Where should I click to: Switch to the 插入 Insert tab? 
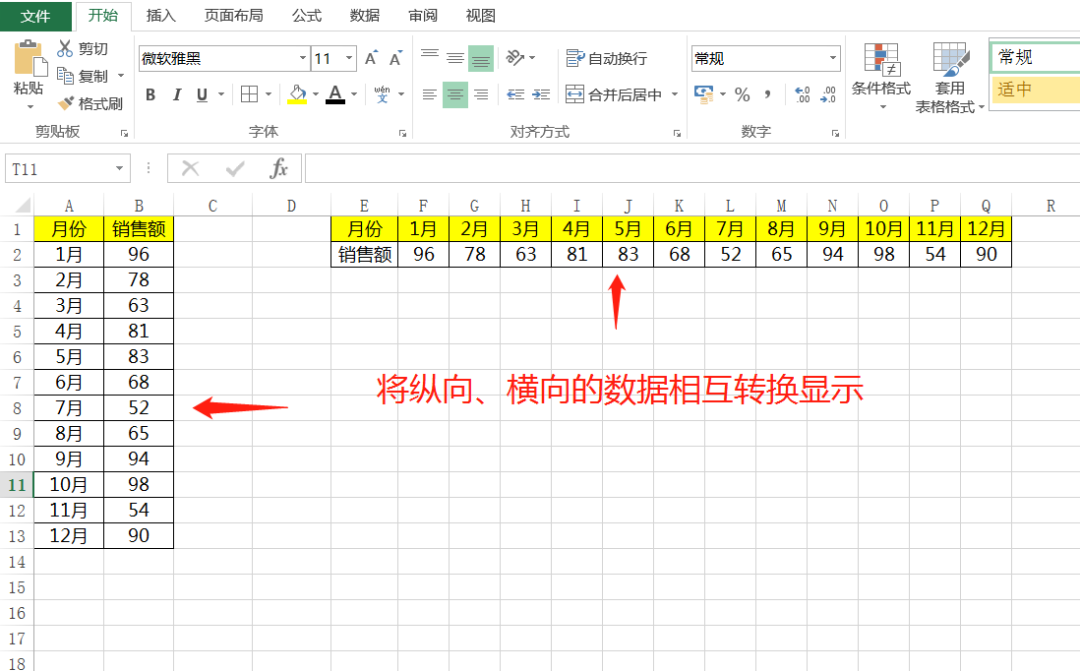coord(160,16)
